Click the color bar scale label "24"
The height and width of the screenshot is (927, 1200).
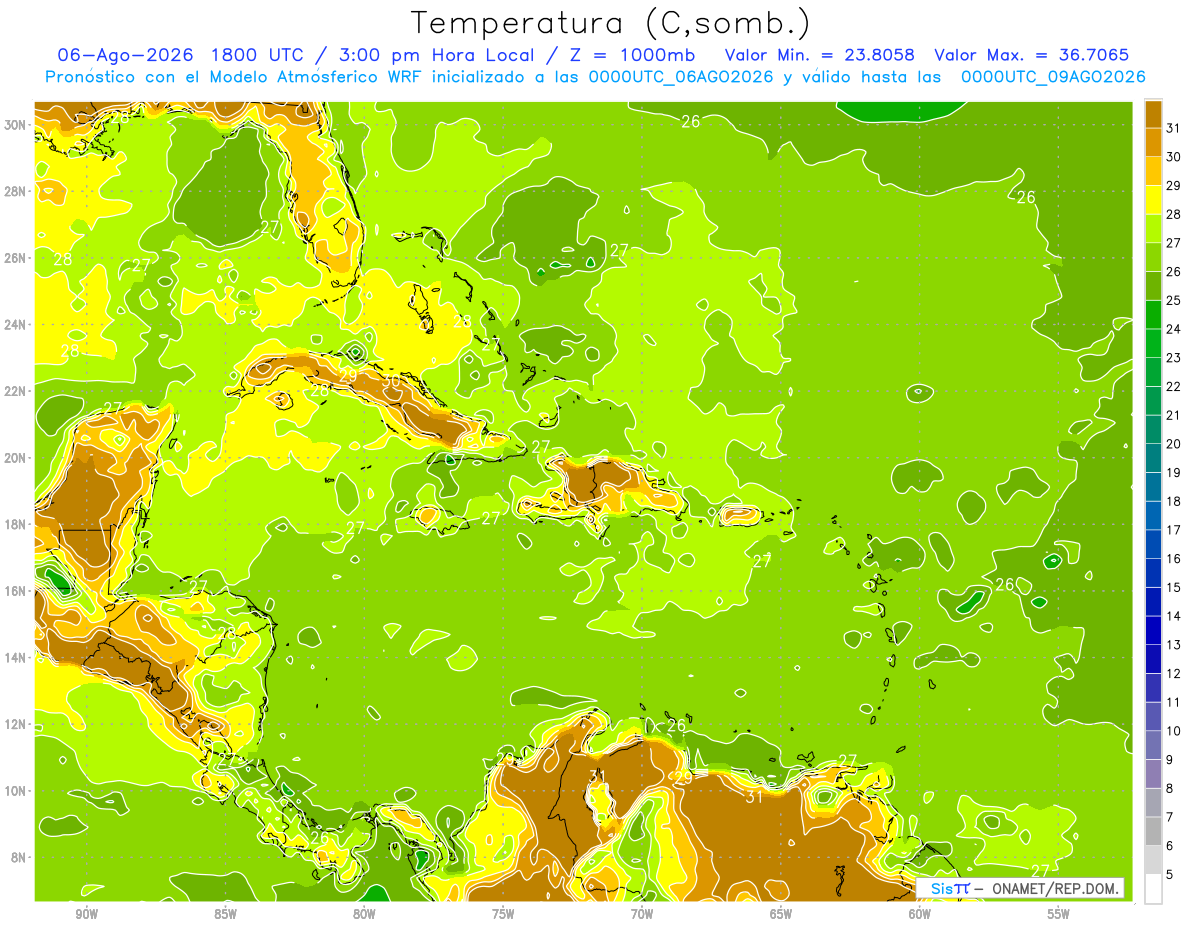pos(1173,329)
